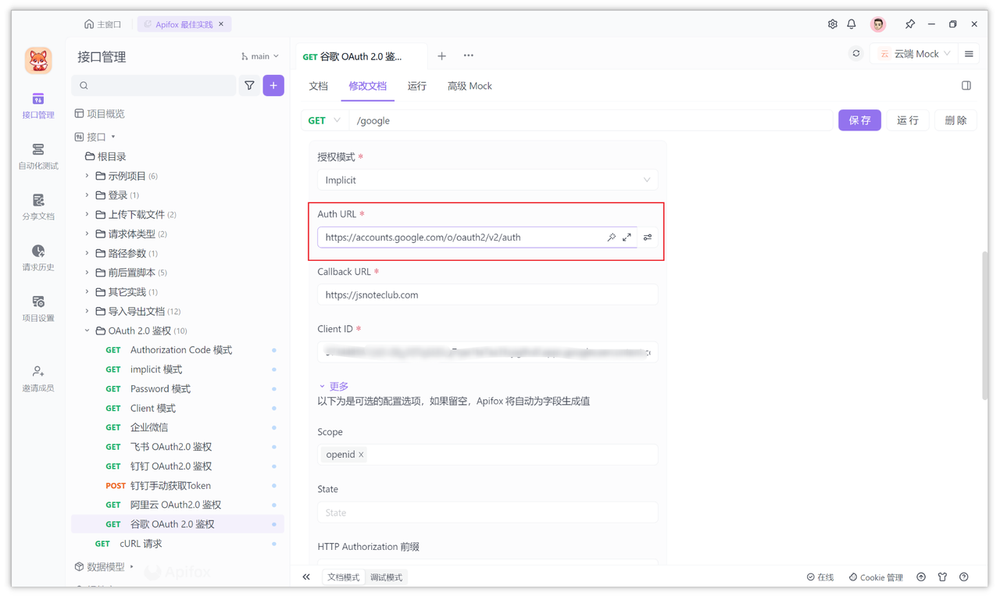Screen dimensions: 1000x600
Task: Open the 运行 tab
Action: (417, 86)
